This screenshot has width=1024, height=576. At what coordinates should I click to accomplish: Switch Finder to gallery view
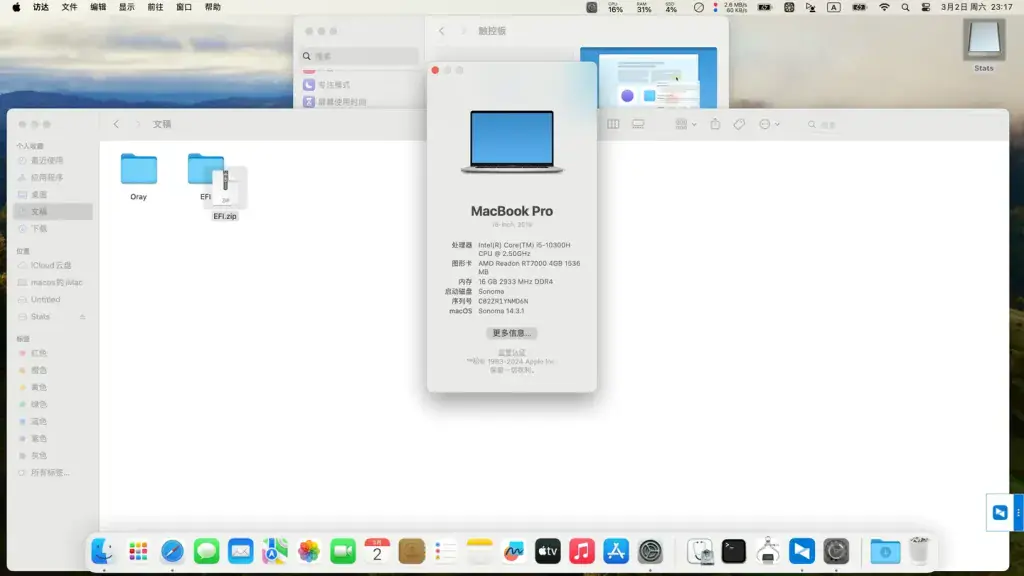(x=638, y=124)
